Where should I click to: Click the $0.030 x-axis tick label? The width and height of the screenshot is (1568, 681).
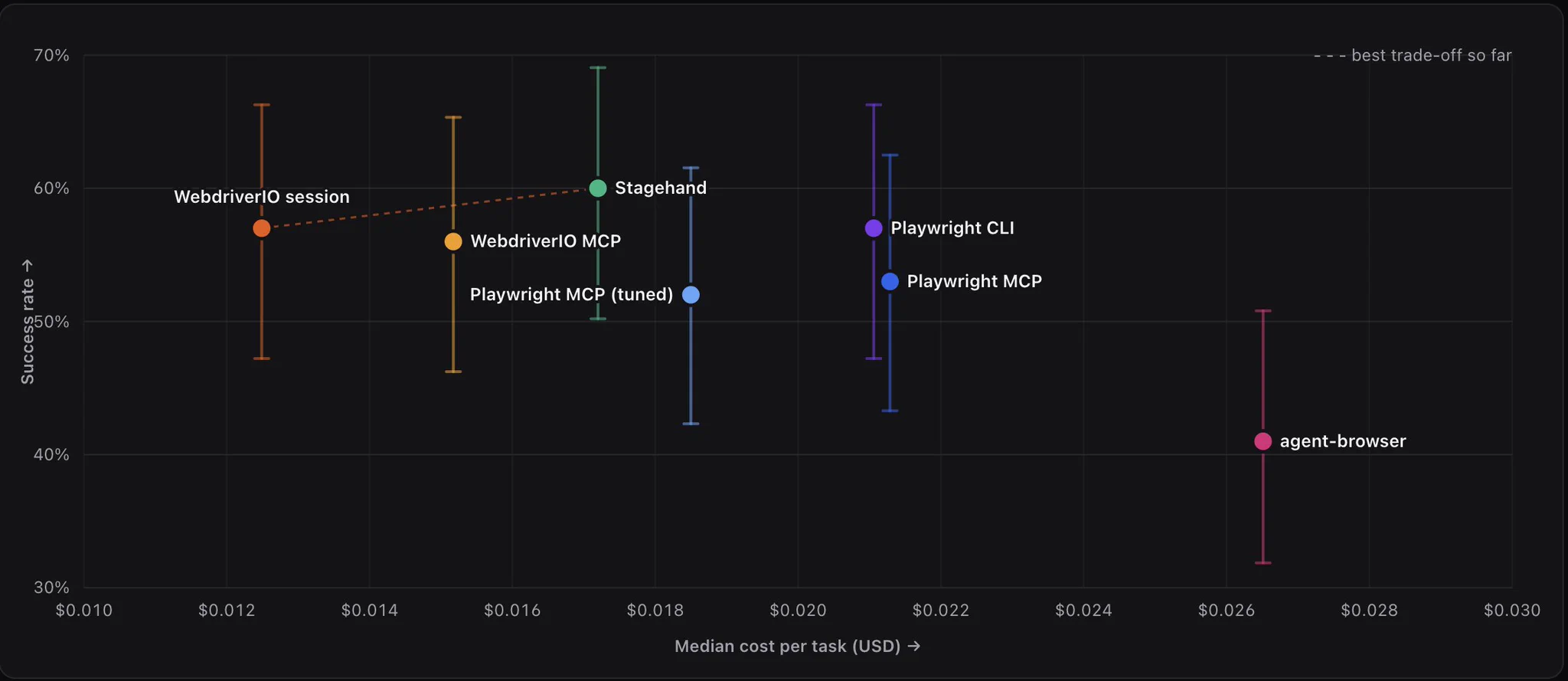point(1512,611)
